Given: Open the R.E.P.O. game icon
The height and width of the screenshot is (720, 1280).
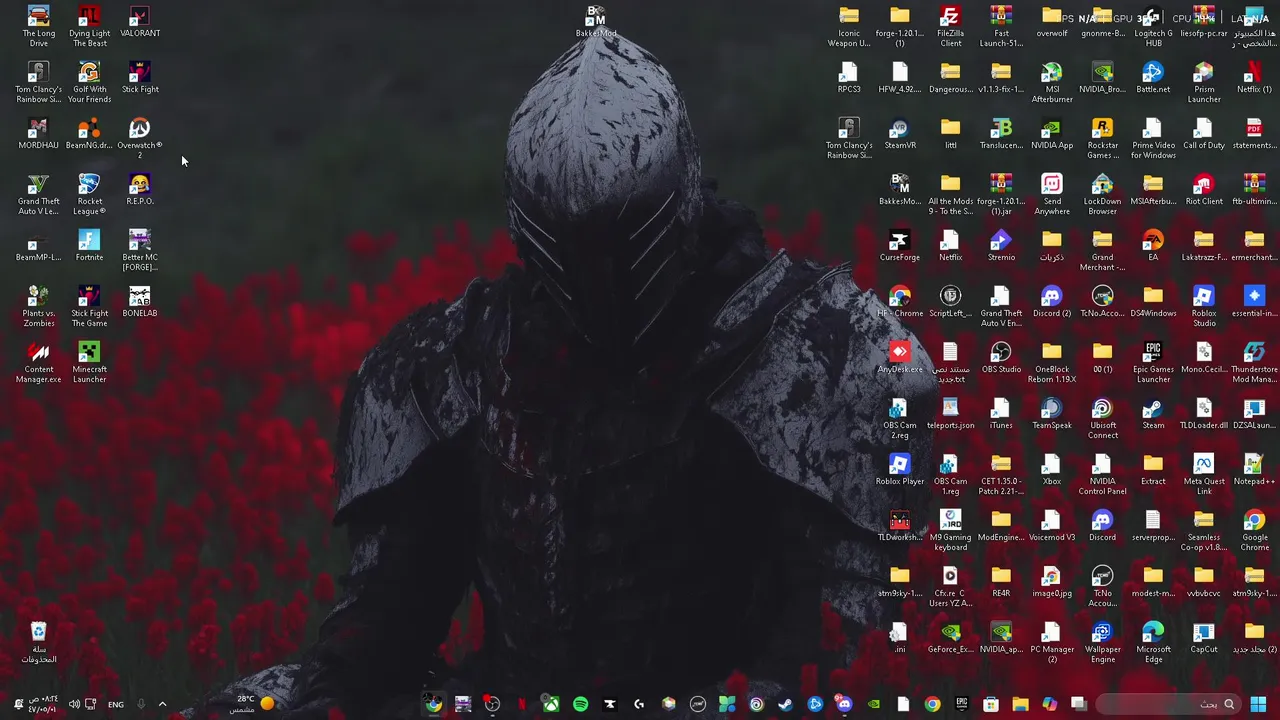Looking at the screenshot, I should tap(140, 190).
